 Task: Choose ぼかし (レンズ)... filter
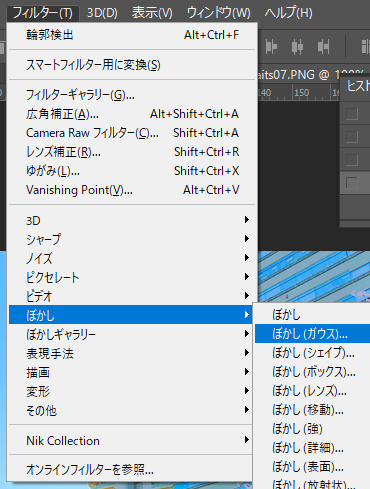pyautogui.click(x=312, y=390)
